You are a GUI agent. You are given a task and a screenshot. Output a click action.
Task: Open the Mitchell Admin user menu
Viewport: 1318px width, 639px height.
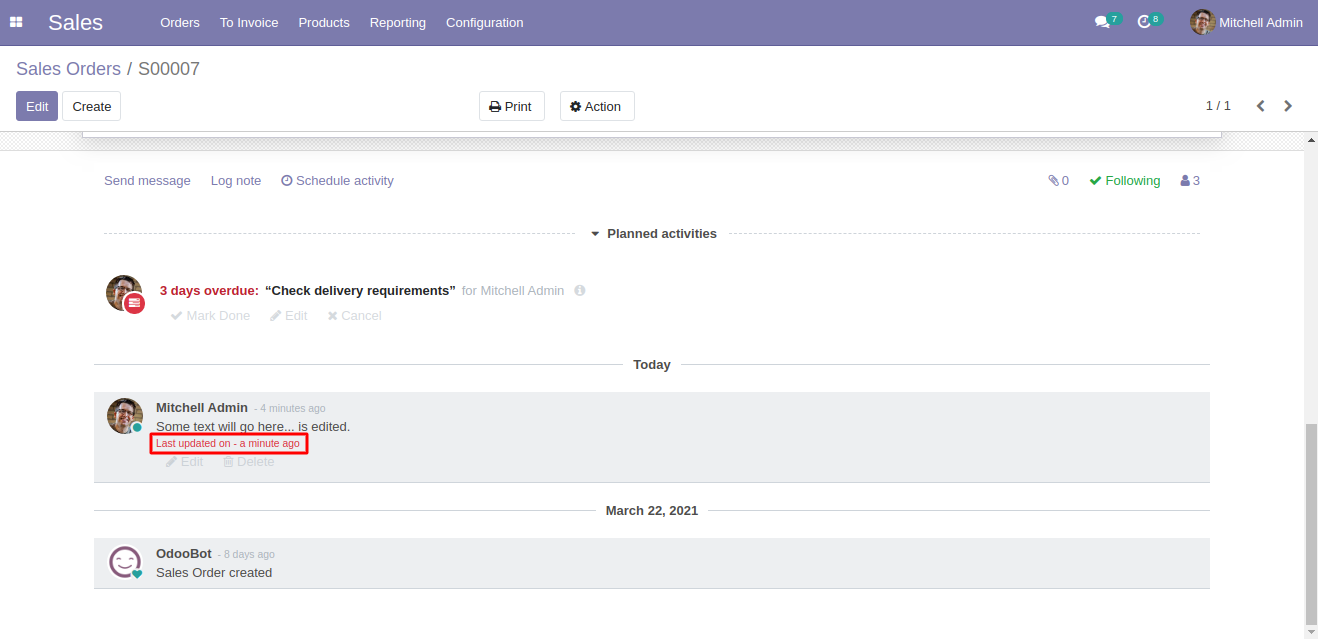pos(1246,22)
